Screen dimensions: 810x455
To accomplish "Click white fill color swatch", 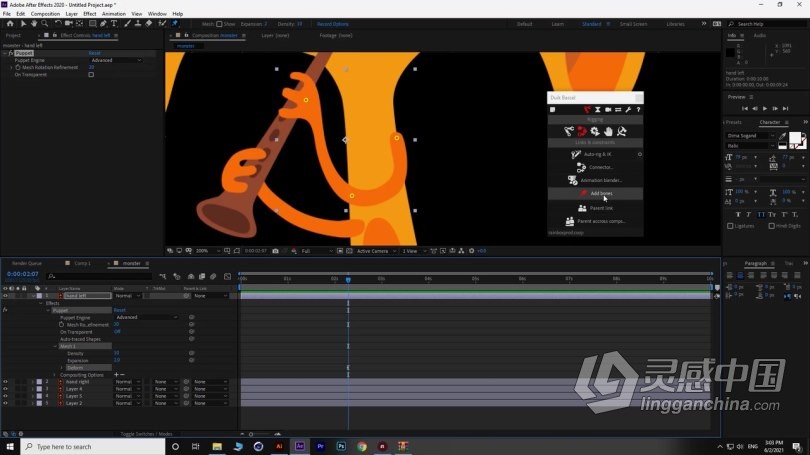I will point(795,138).
